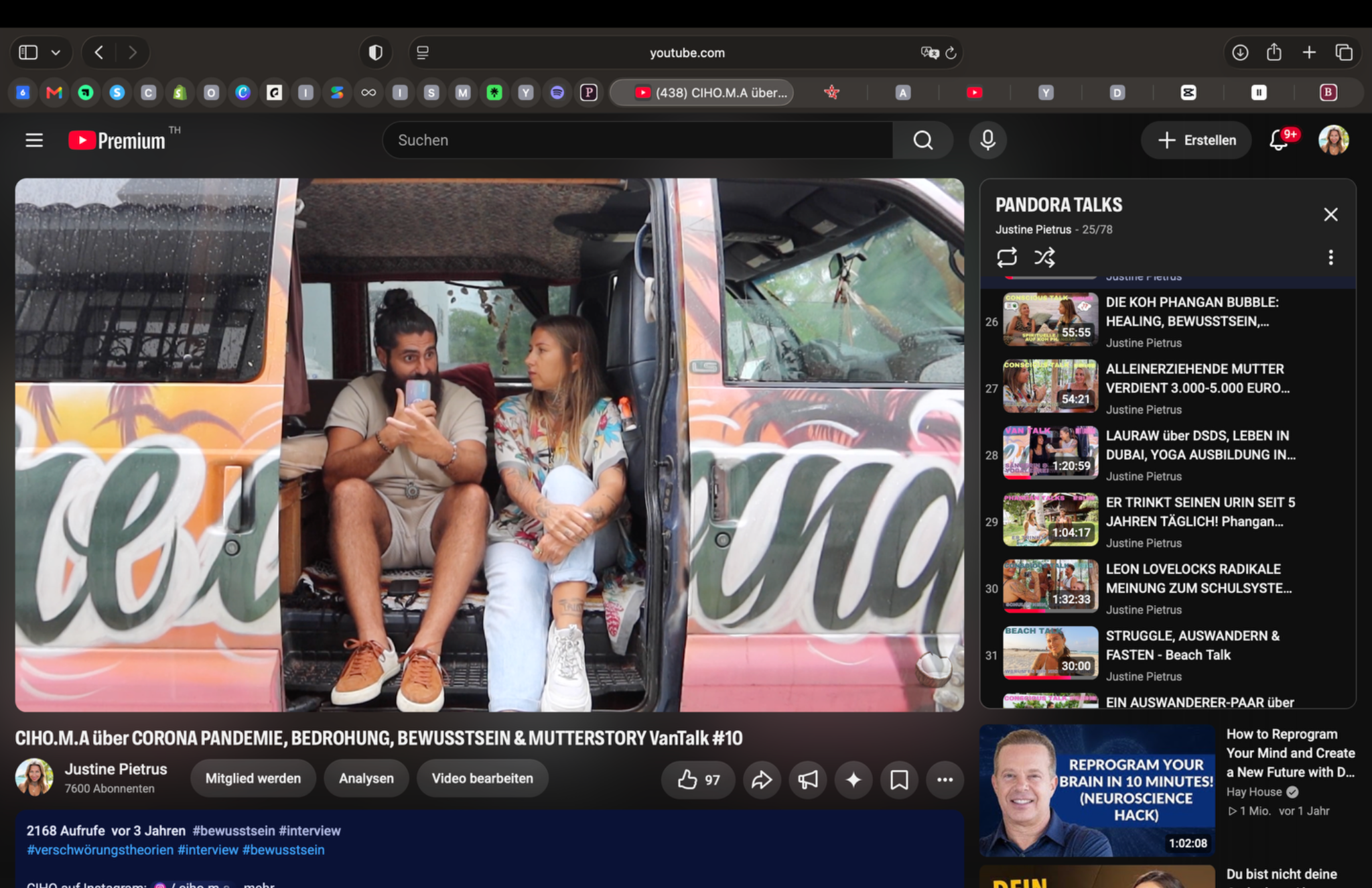1372x888 pixels.
Task: Click the megaphone promote icon
Action: (808, 779)
